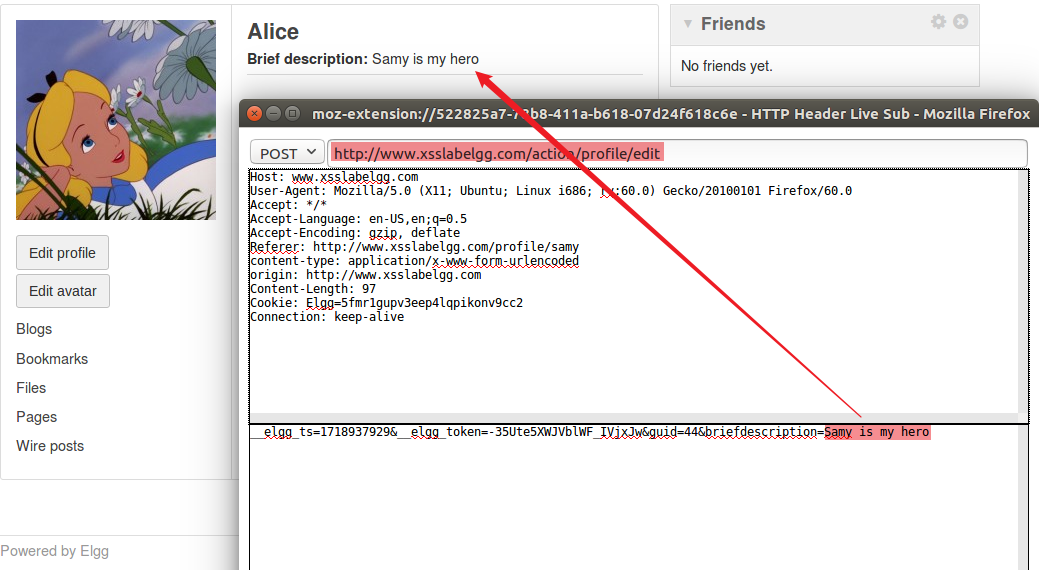Open the Wire posts link
1039x570 pixels.
tap(50, 446)
